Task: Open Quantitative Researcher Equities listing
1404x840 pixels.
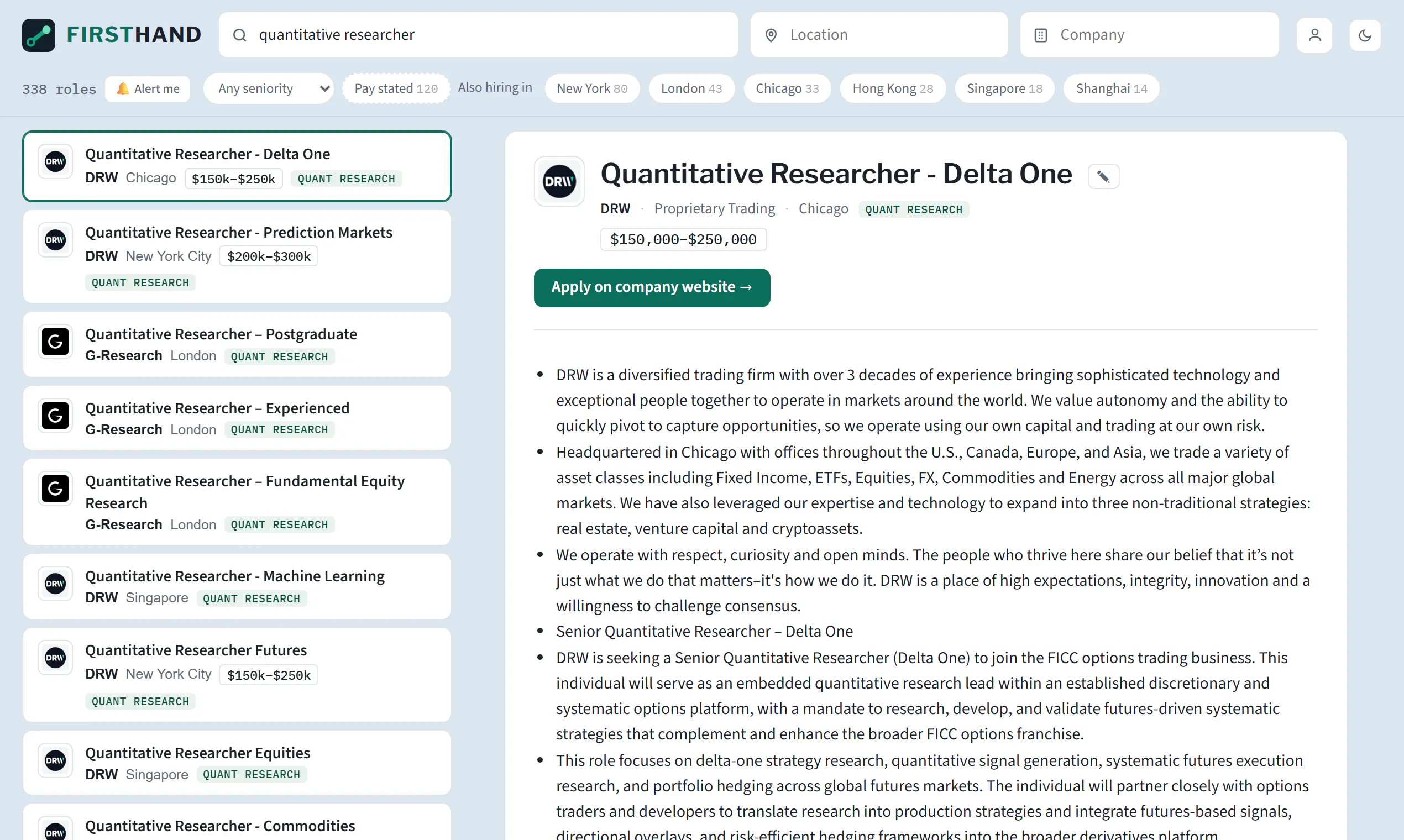Action: point(237,763)
